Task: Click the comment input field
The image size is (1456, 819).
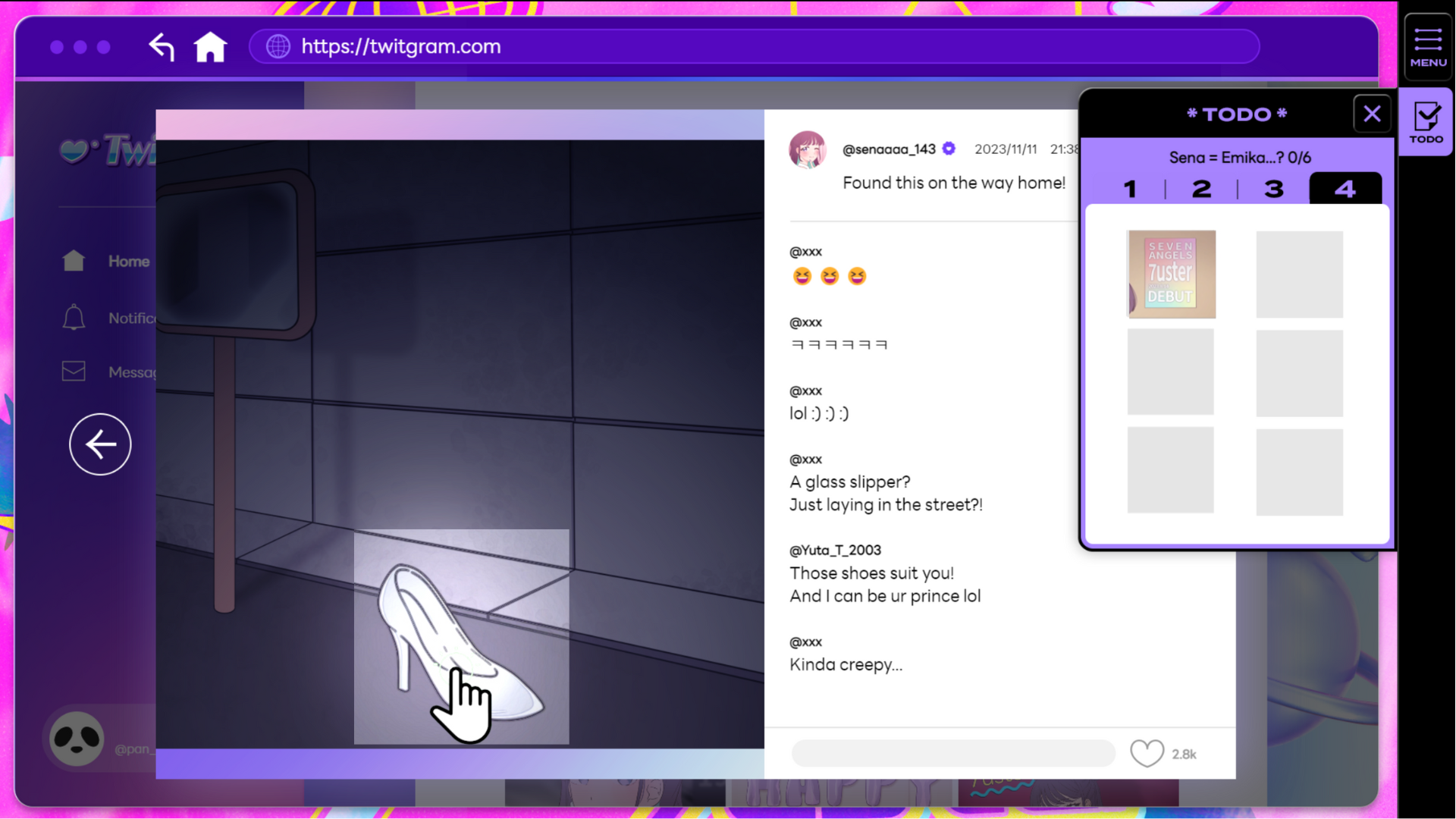Action: pyautogui.click(x=952, y=753)
